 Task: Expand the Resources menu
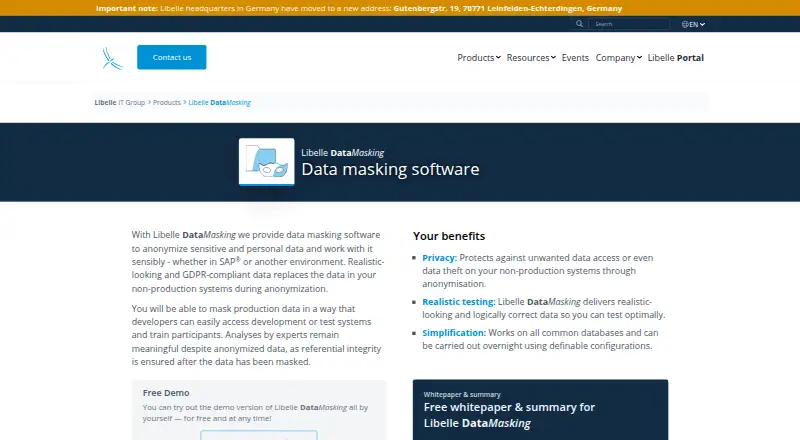pos(531,58)
